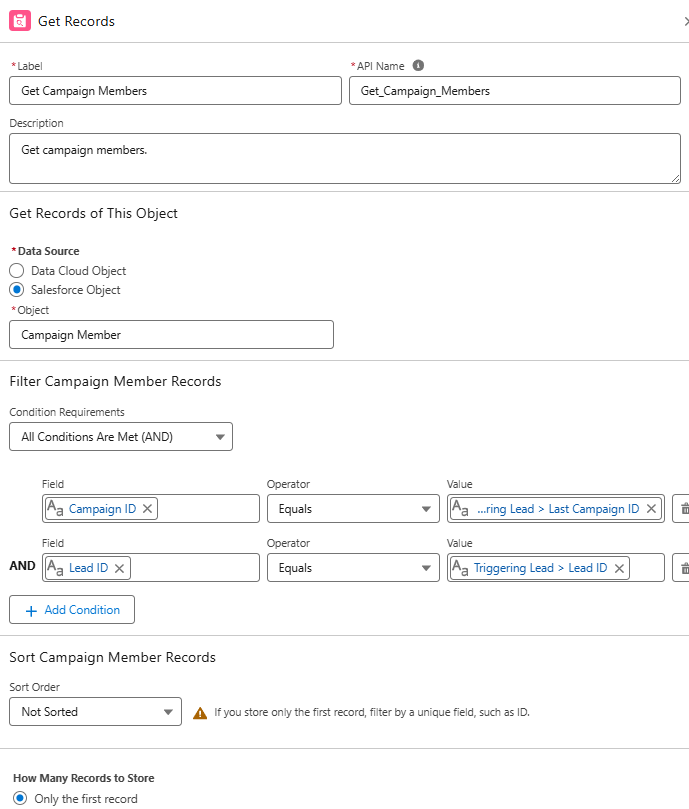Open the API Name info tooltip icon
The width and height of the screenshot is (689, 809).
[x=418, y=65]
